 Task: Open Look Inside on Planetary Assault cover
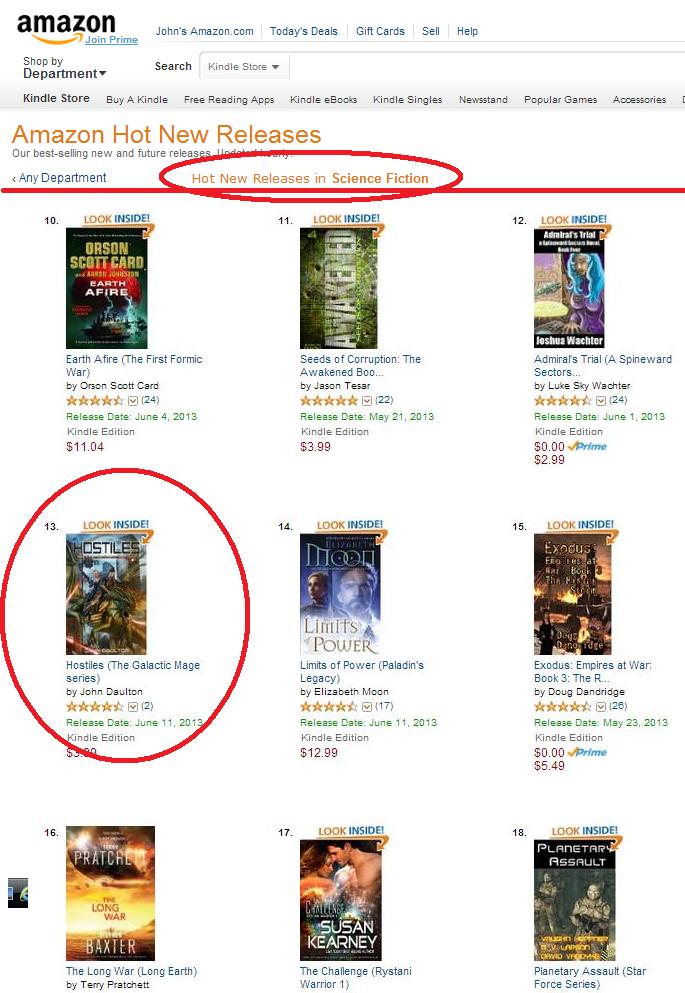[585, 831]
